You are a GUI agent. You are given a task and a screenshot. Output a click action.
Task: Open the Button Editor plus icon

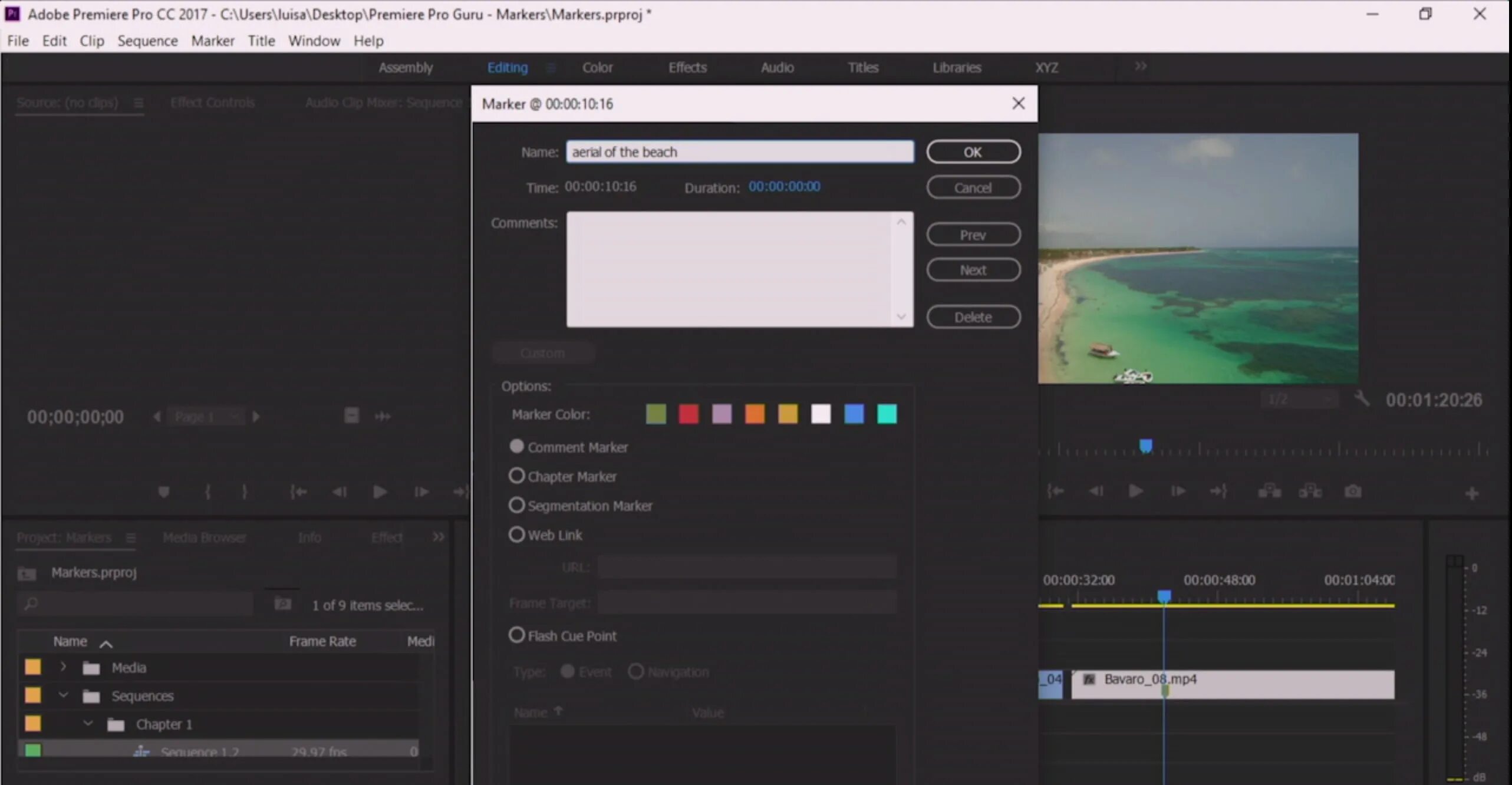click(1471, 493)
